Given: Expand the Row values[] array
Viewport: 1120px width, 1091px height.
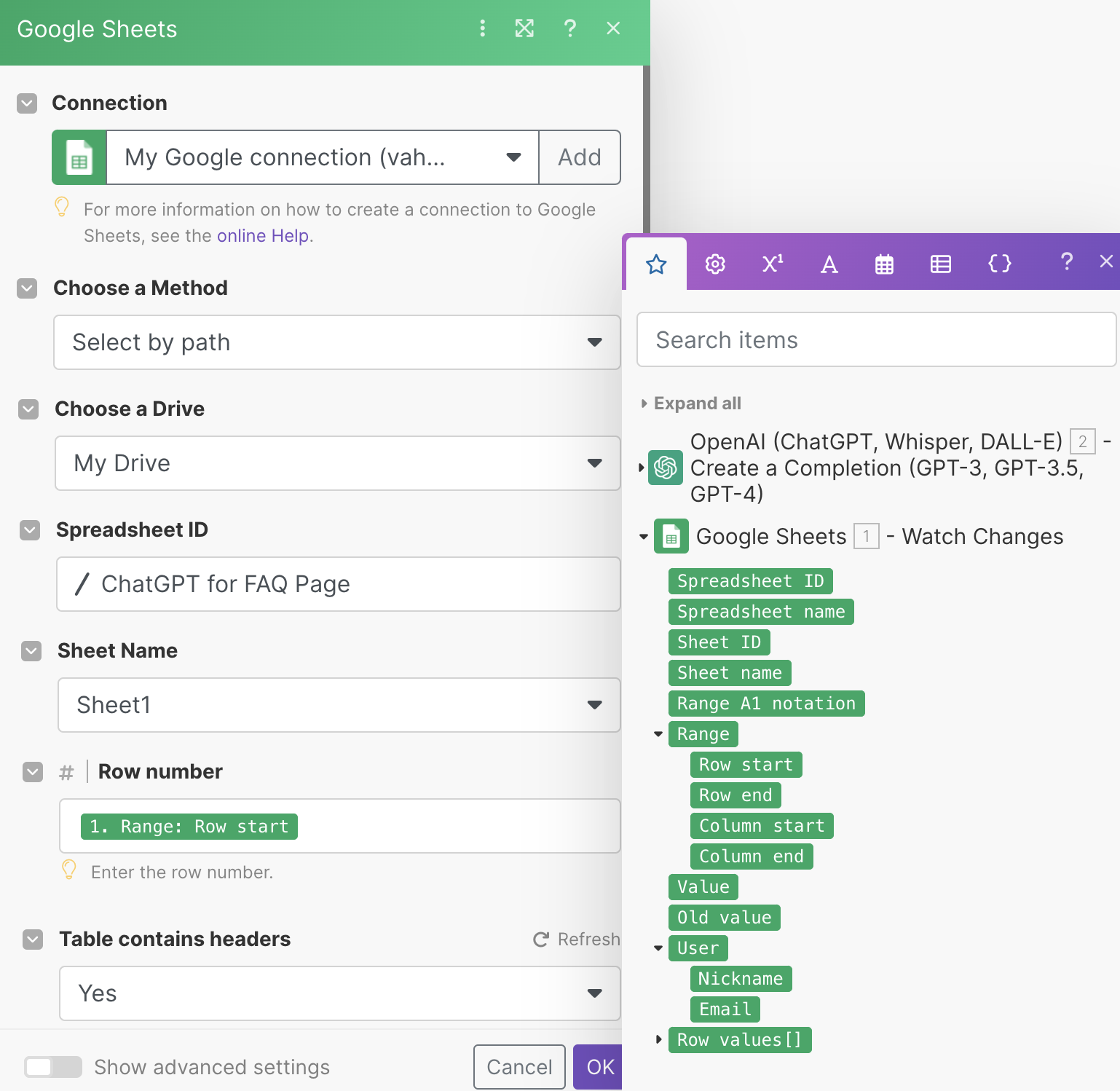Looking at the screenshot, I should coord(658,1039).
